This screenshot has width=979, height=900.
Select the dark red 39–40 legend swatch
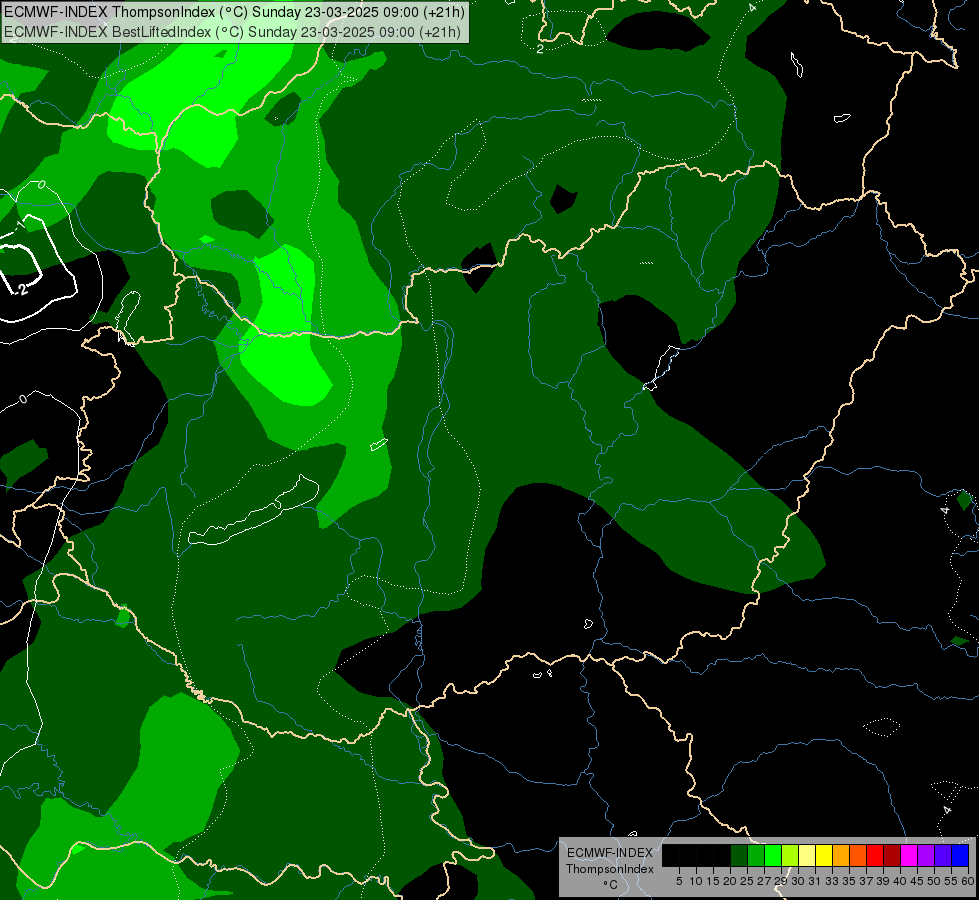[x=892, y=855]
